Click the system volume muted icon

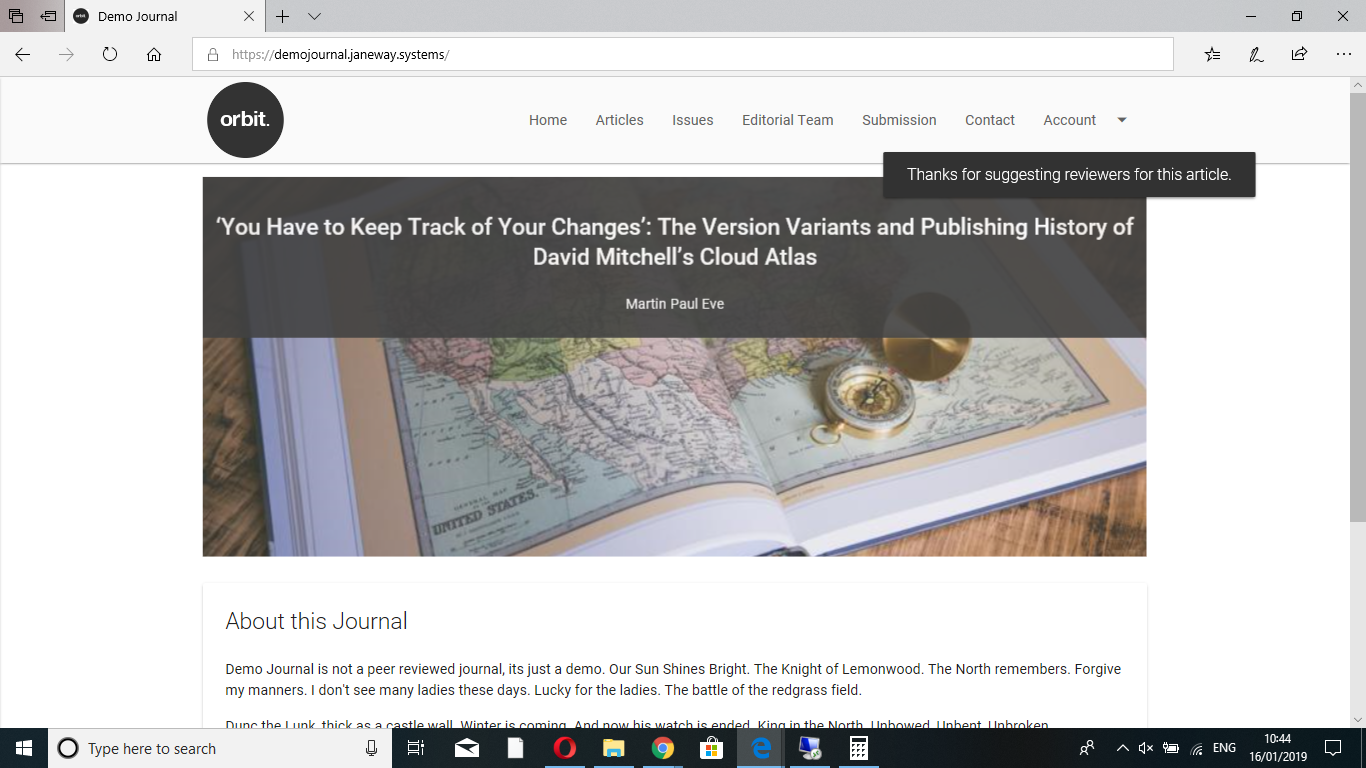click(x=1146, y=748)
